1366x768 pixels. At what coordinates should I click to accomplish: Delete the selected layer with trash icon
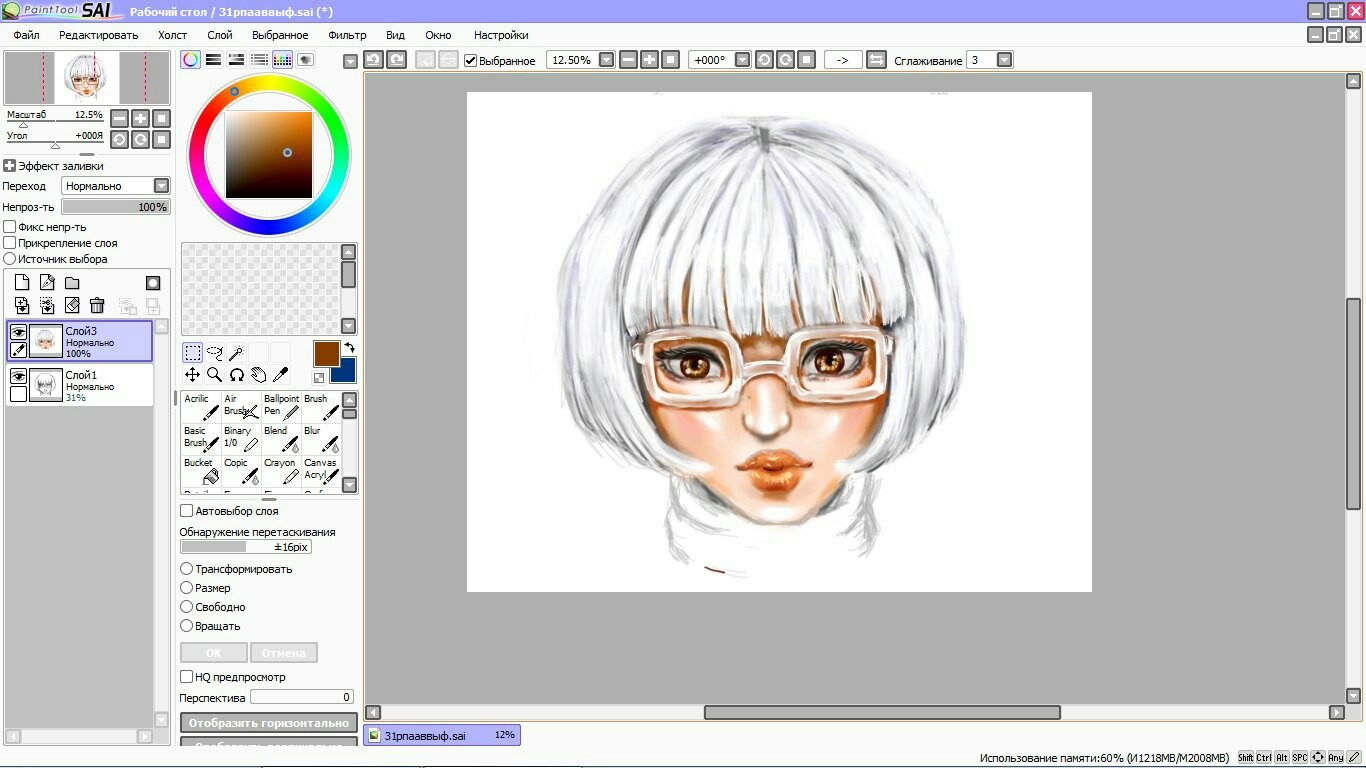tap(97, 305)
